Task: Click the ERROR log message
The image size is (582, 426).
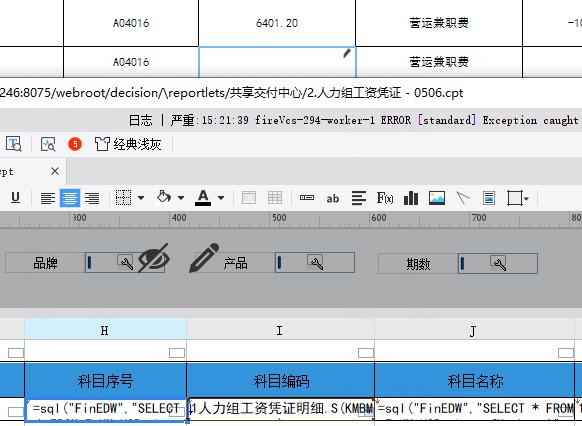Action: (x=375, y=120)
